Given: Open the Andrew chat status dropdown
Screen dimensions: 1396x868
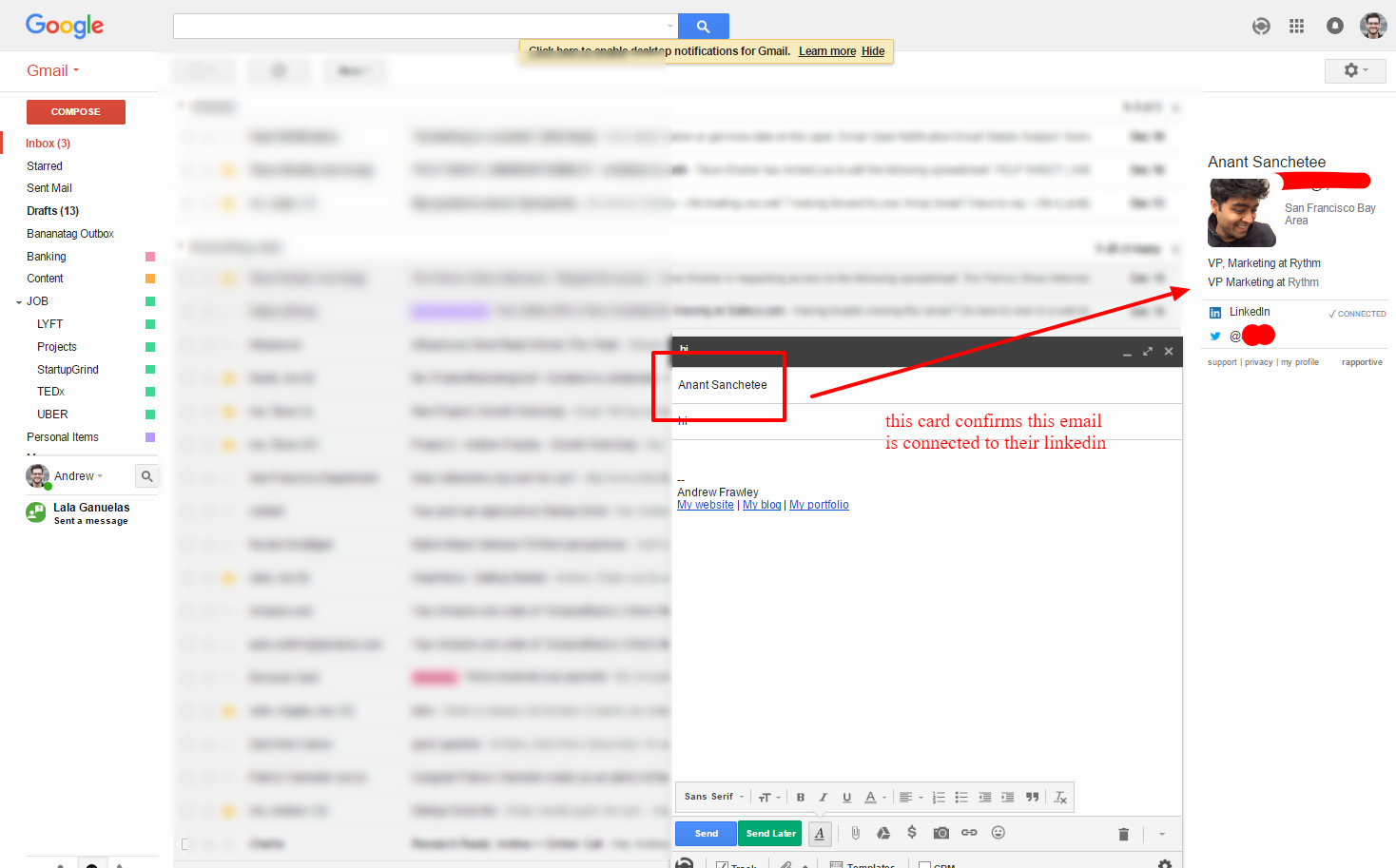Looking at the screenshot, I should click(x=78, y=476).
